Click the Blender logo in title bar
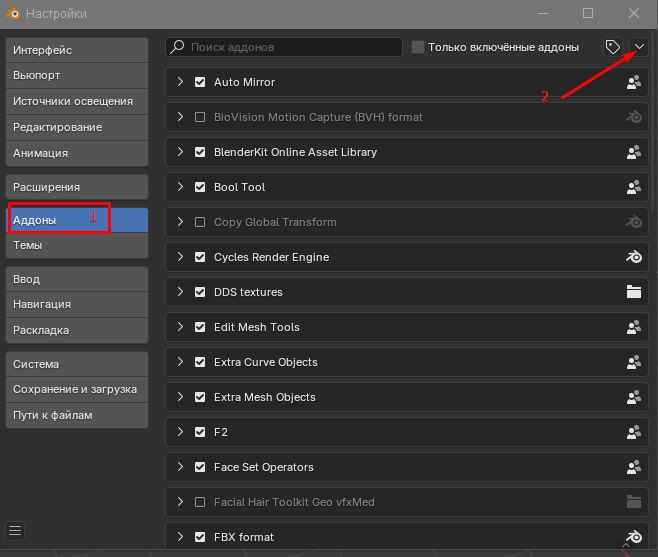 (x=13, y=13)
